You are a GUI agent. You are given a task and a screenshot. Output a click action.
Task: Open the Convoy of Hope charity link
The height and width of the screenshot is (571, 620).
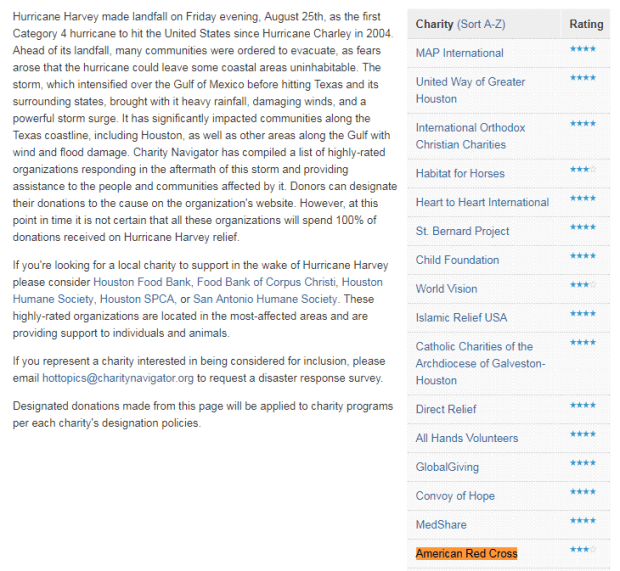pyautogui.click(x=456, y=496)
